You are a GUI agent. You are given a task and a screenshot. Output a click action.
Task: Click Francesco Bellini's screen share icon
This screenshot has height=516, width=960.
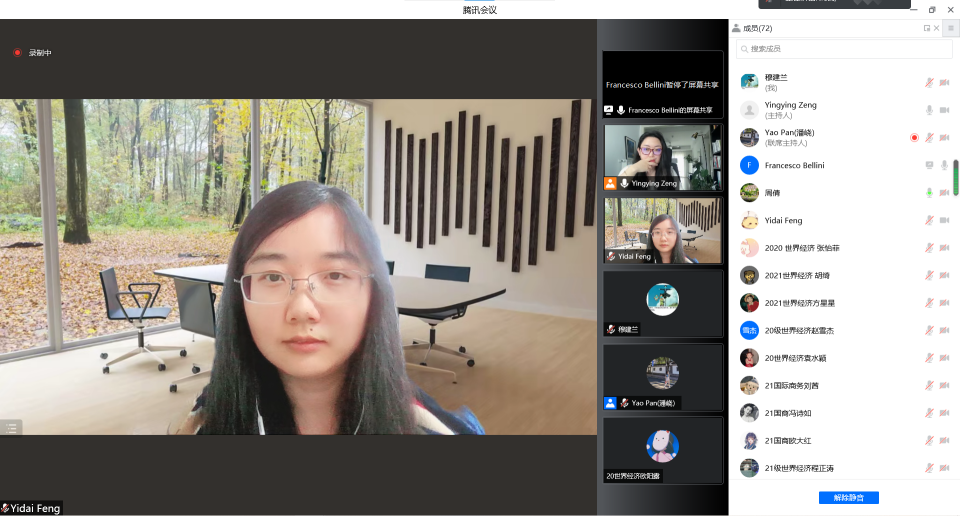[929, 165]
